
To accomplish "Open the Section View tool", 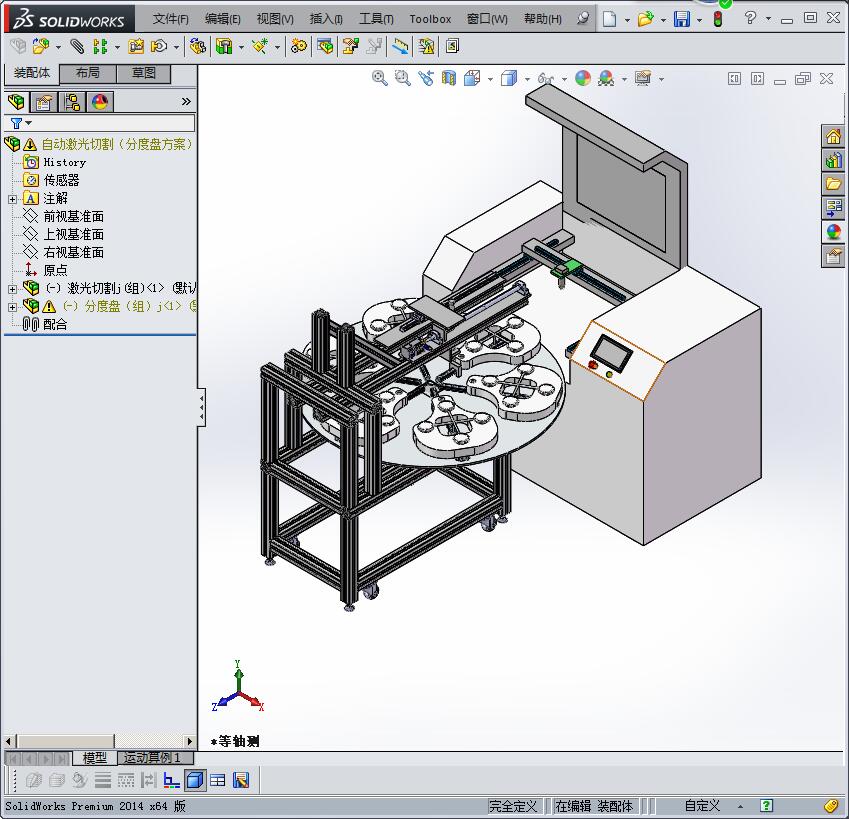I will tap(449, 78).
